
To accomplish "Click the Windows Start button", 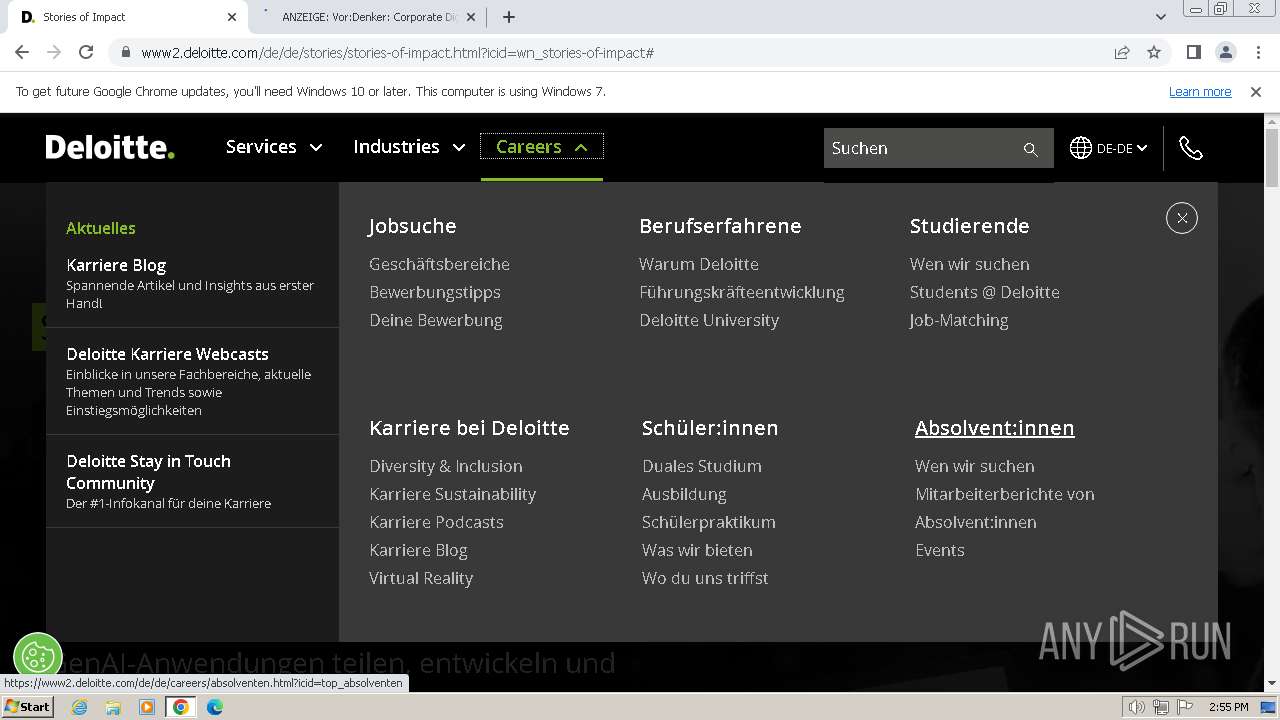I will click(x=28, y=707).
